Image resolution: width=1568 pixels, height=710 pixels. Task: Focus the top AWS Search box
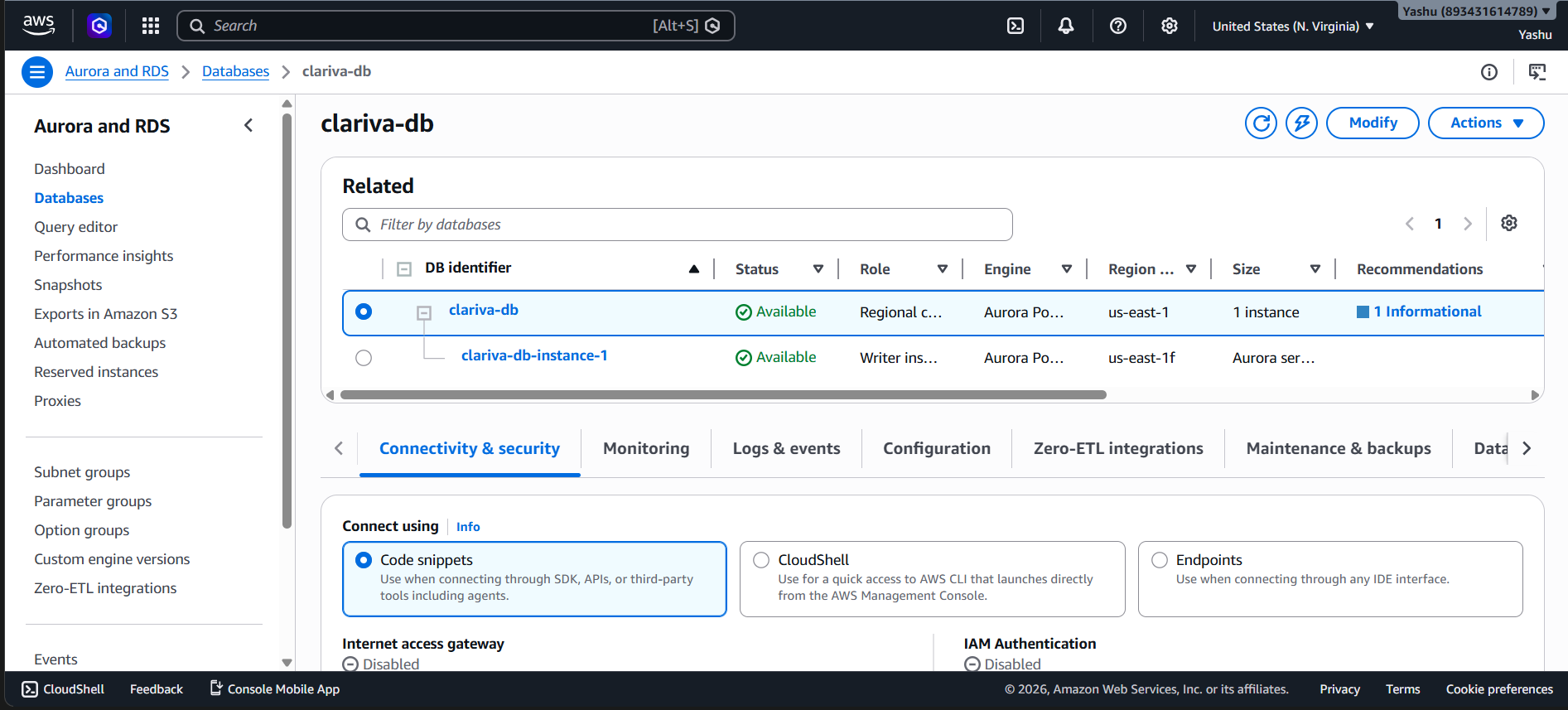click(456, 26)
